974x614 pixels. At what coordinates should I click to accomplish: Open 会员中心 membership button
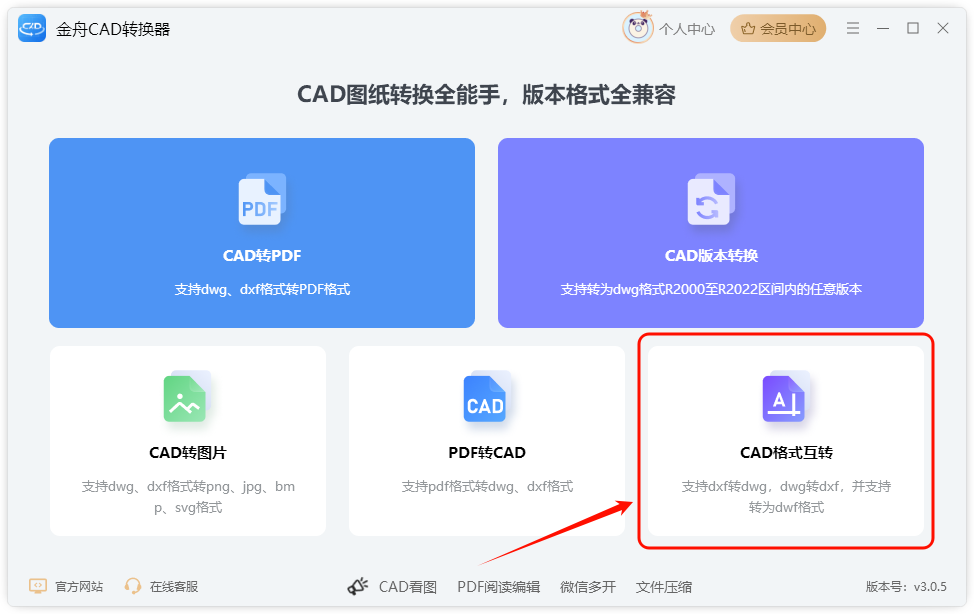[778, 29]
